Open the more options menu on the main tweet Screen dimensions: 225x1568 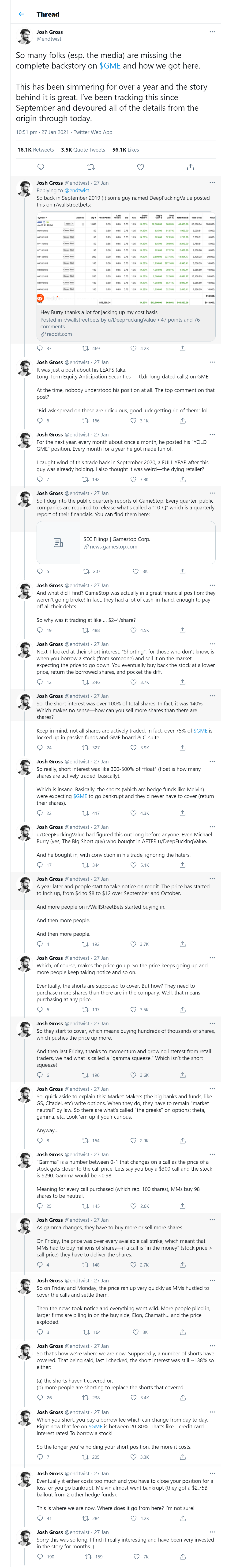tap(212, 32)
